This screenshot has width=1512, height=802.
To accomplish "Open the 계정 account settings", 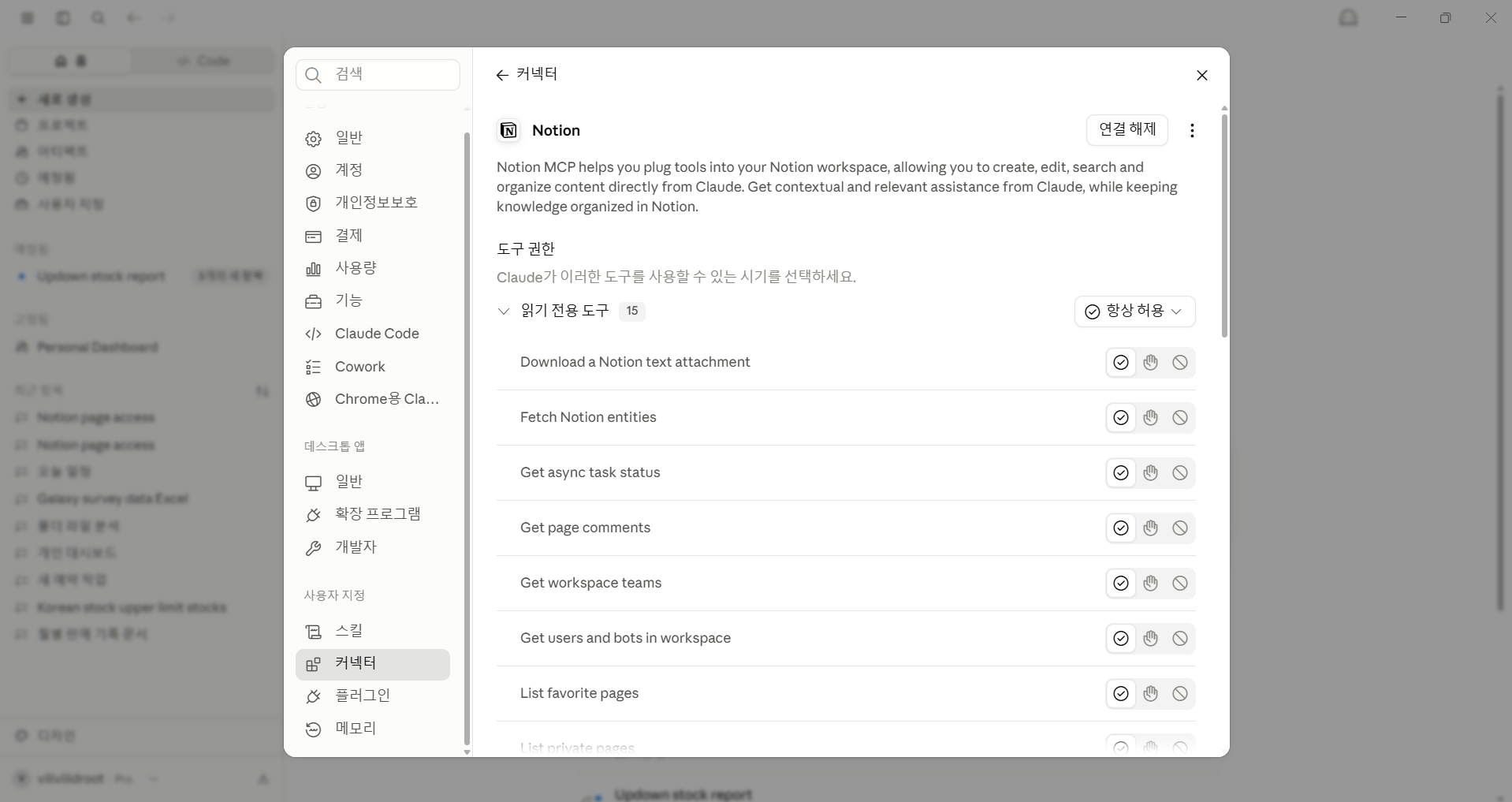I will tap(373, 170).
